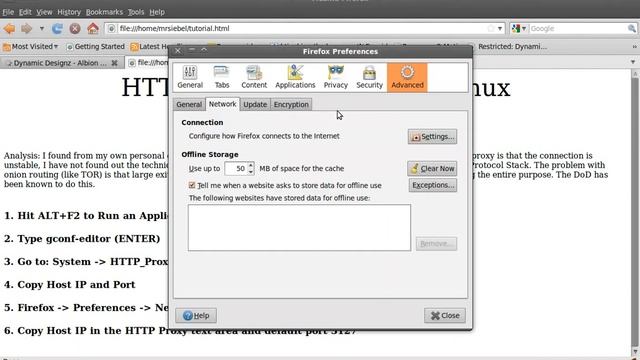Select the General preferences pane icon
Screen dimensions: 640x360
190,77
